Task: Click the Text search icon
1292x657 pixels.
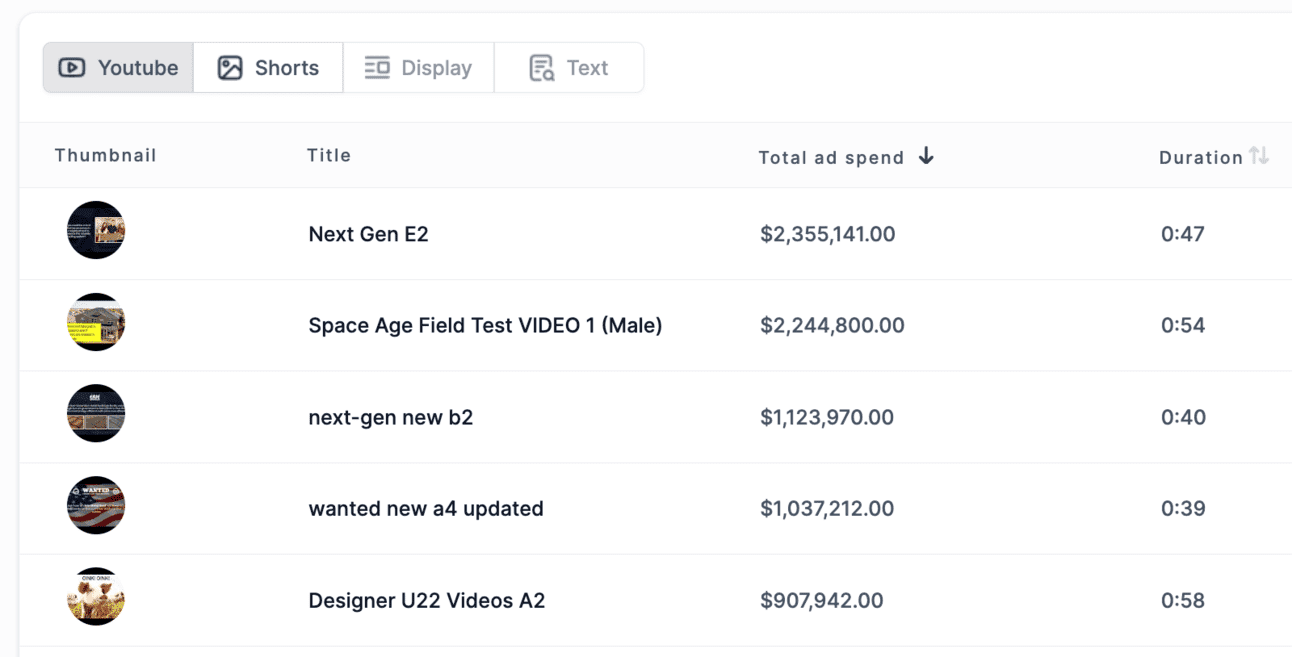Action: tap(542, 68)
